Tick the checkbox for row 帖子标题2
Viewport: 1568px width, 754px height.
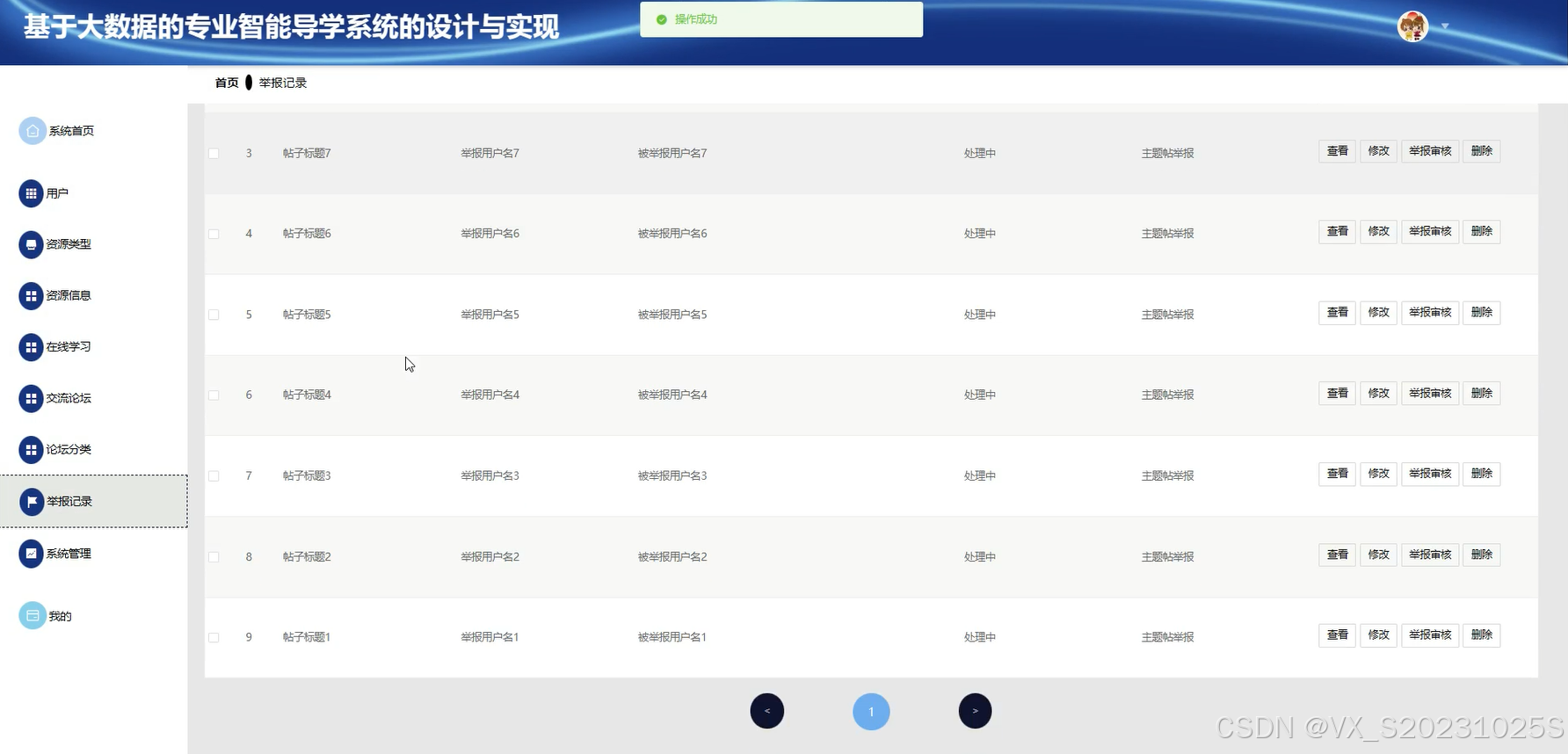coord(214,557)
